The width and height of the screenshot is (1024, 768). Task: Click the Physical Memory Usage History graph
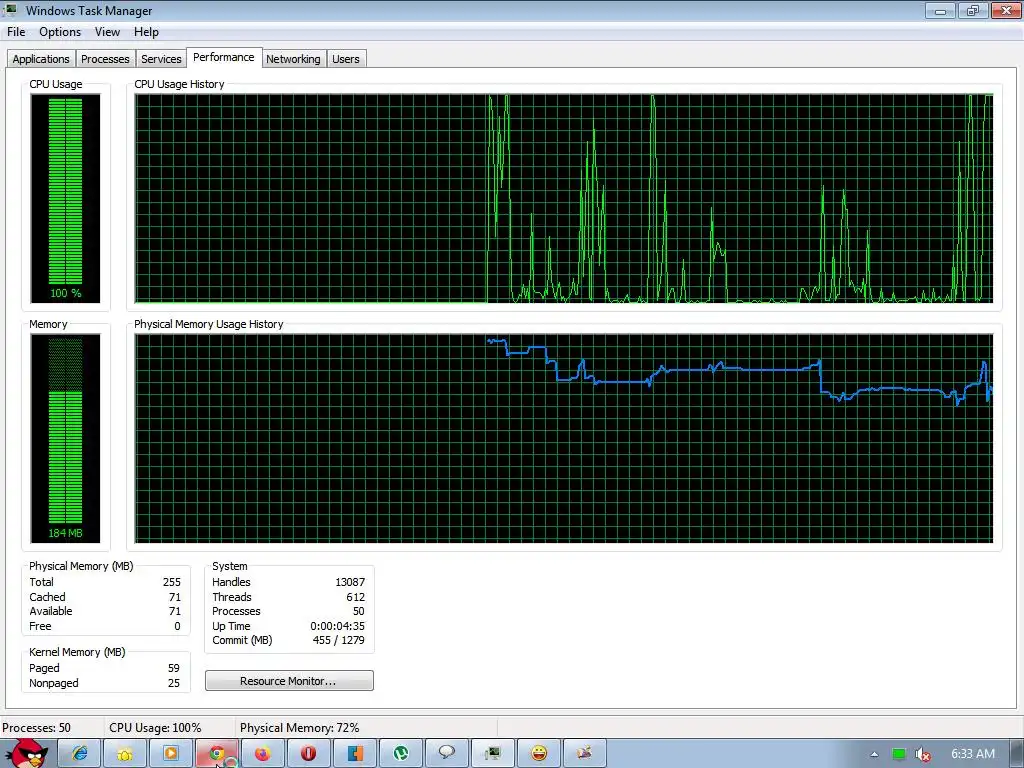click(x=564, y=438)
